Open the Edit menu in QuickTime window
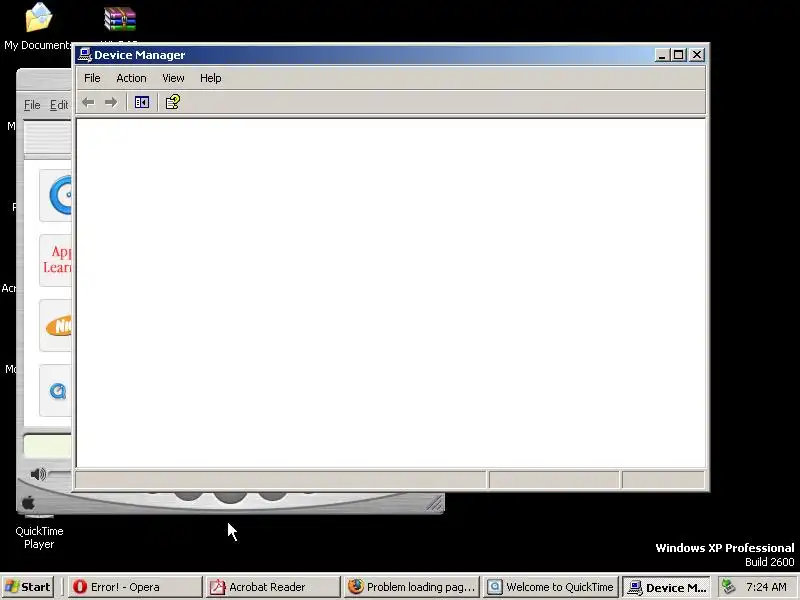 pos(59,105)
